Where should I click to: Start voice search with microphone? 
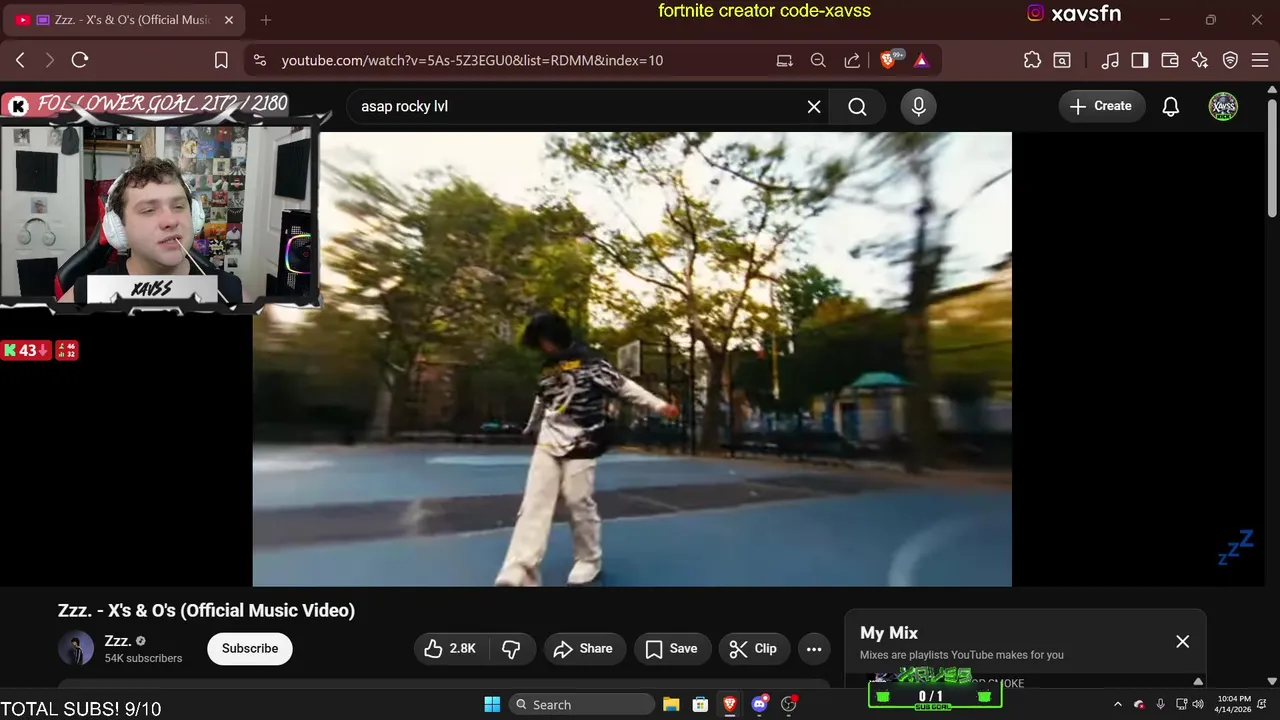click(918, 106)
